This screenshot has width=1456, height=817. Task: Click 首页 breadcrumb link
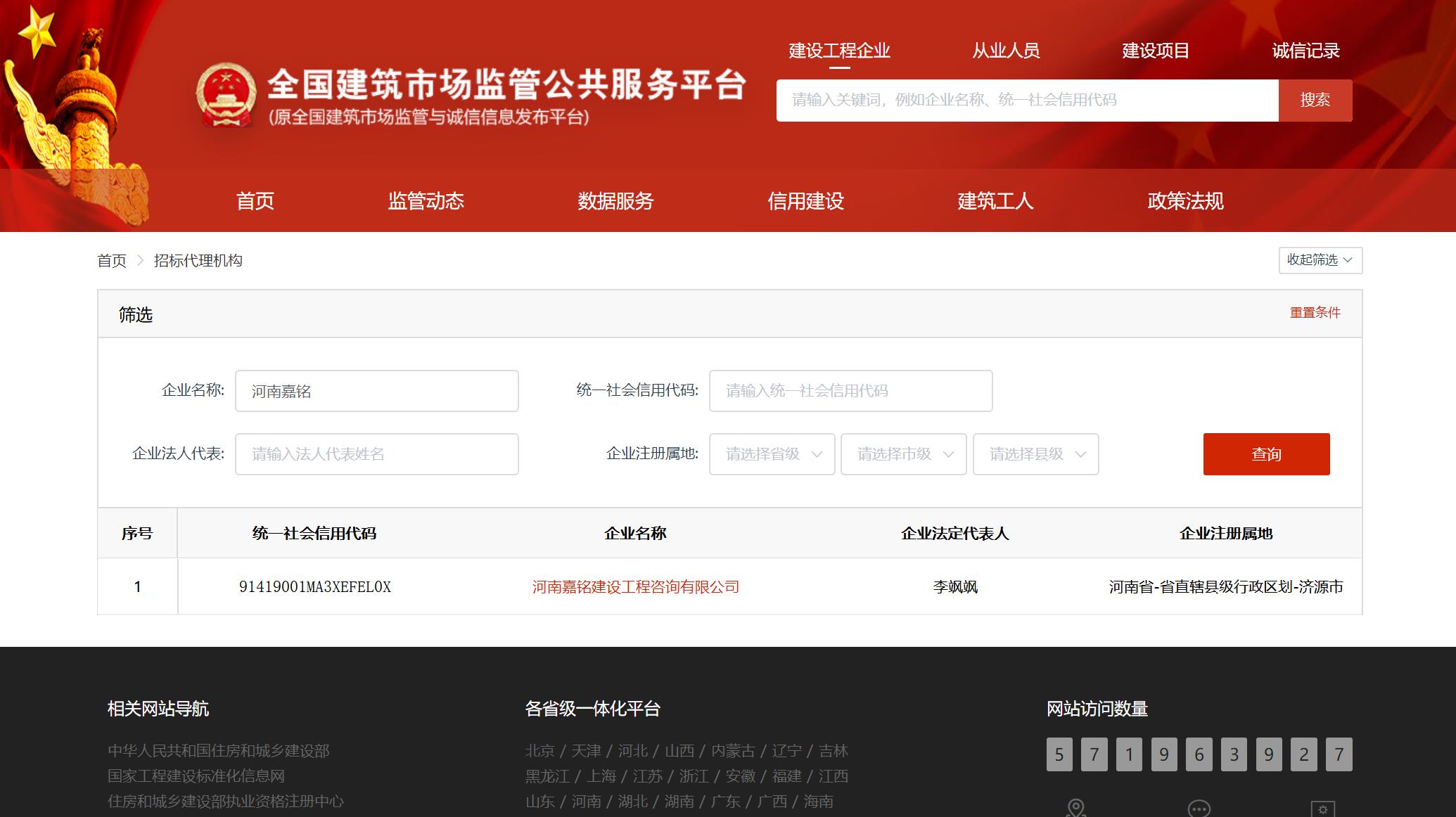tap(112, 261)
